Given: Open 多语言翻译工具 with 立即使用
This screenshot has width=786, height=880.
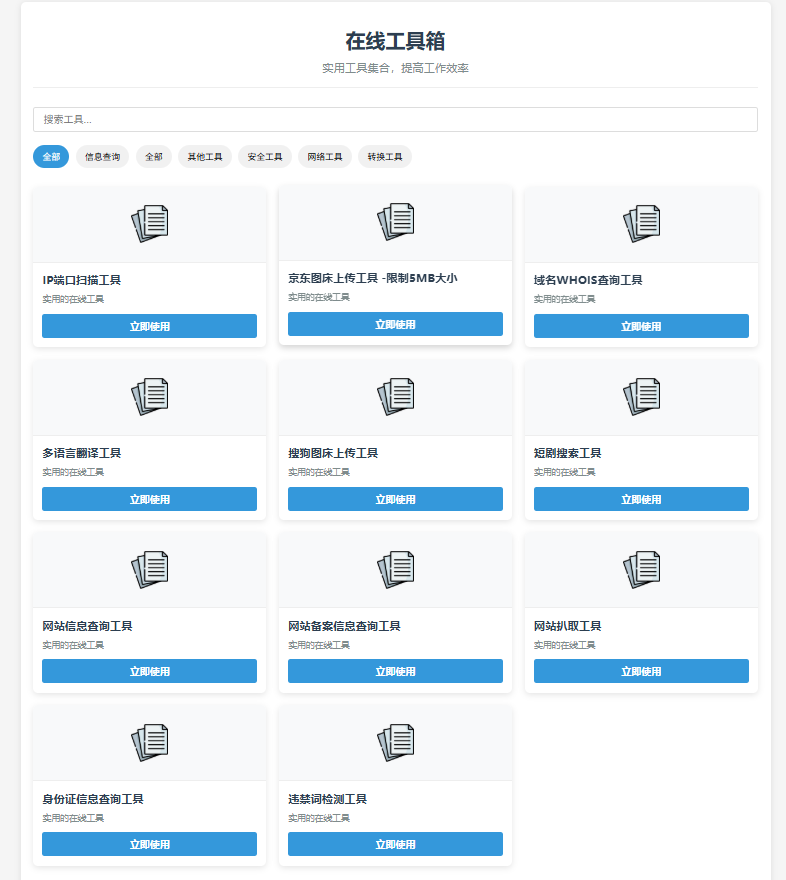Looking at the screenshot, I should pyautogui.click(x=150, y=499).
